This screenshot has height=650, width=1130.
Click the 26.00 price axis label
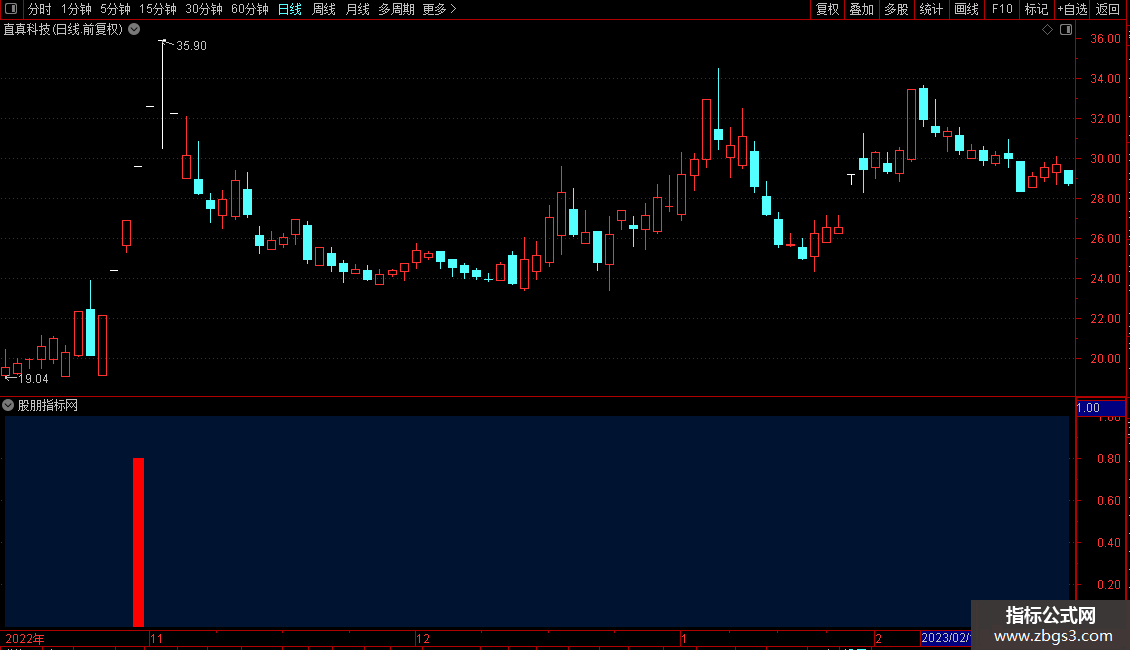1105,239
